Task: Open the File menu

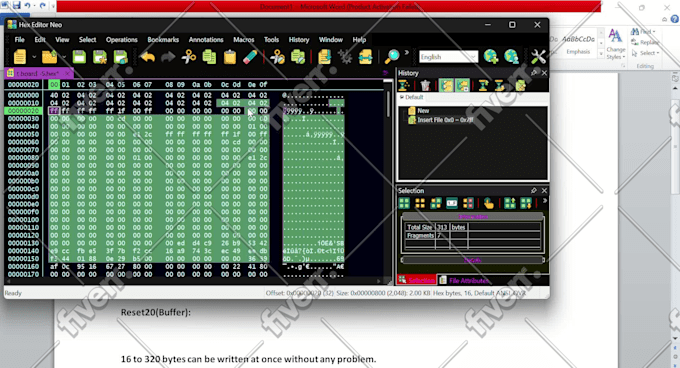Action: click(x=20, y=39)
